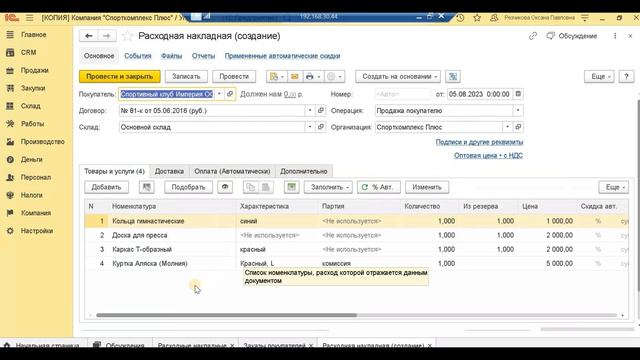Open Закупки section
The height and width of the screenshot is (360, 640).
33,88
